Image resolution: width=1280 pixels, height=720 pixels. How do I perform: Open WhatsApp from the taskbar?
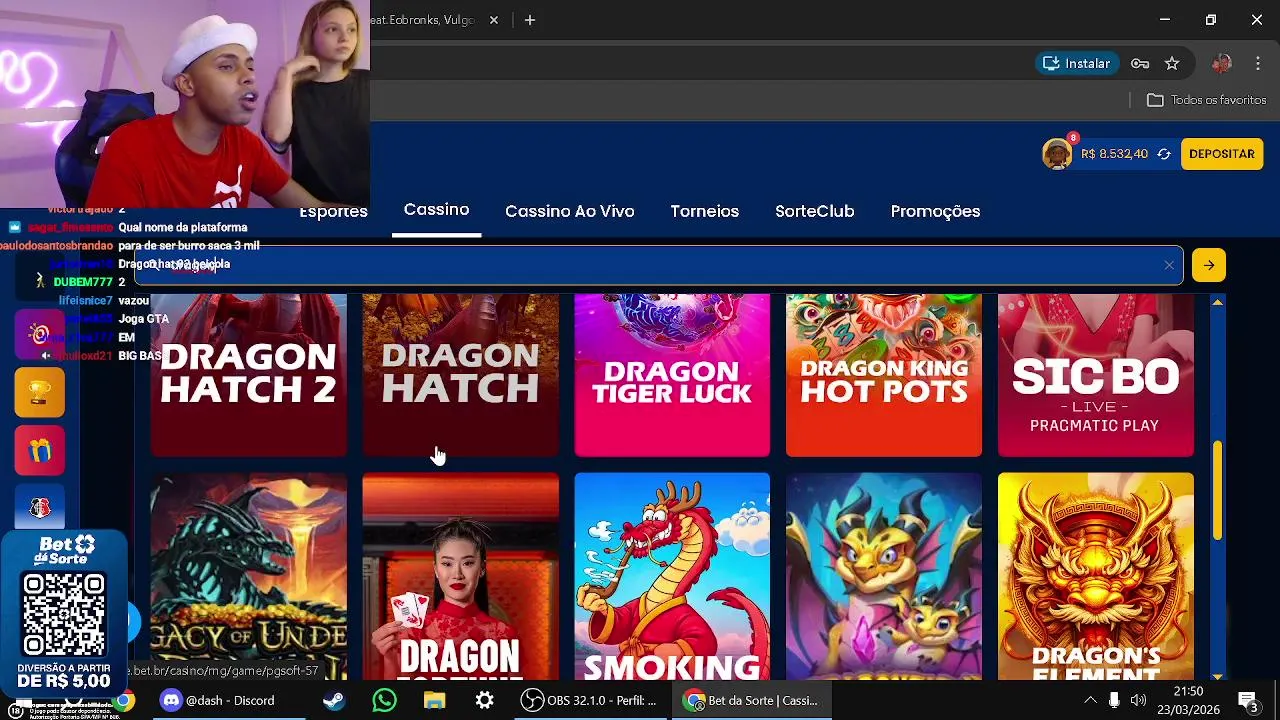click(x=384, y=701)
